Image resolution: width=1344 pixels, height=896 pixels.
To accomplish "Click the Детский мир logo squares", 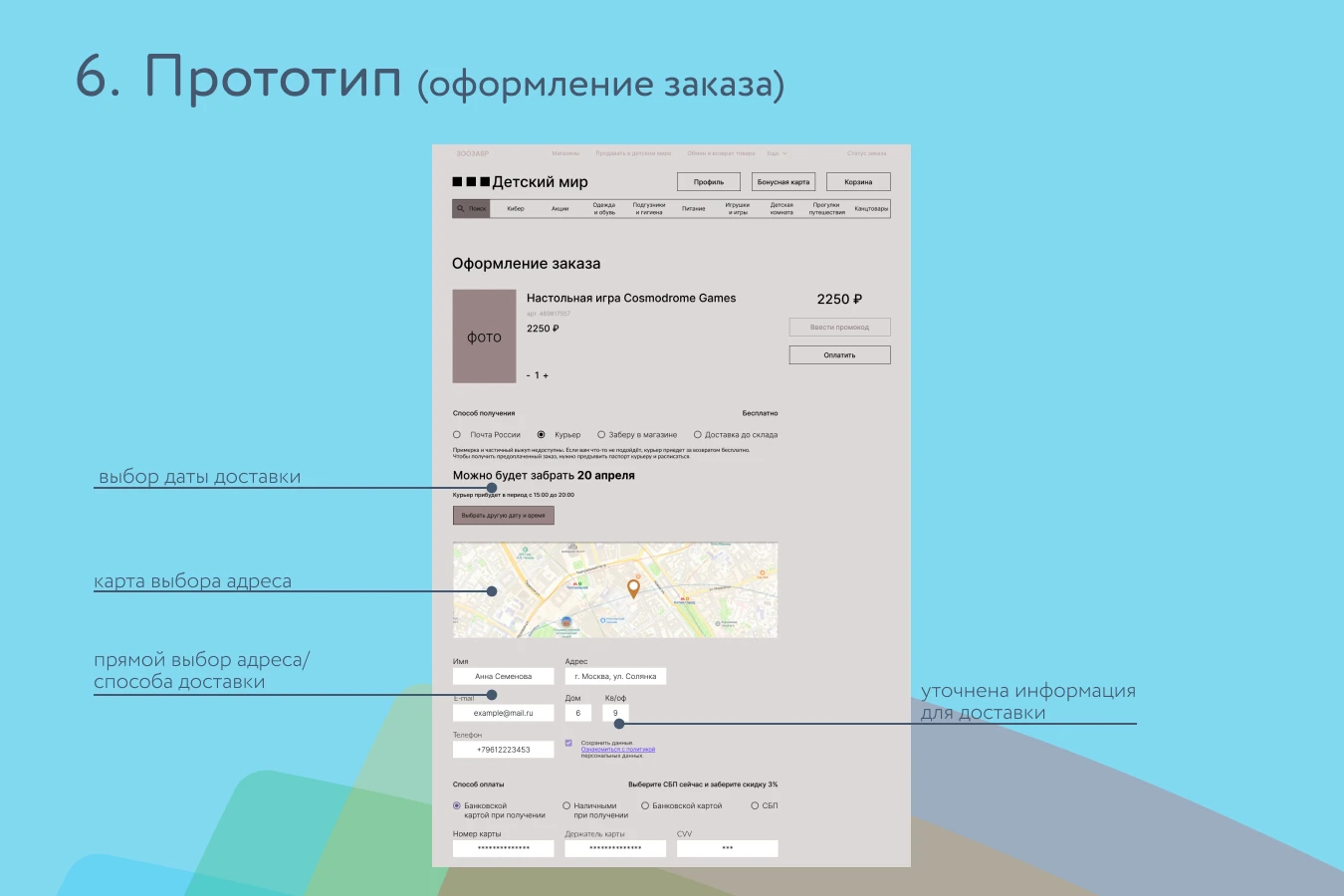I will click(x=471, y=182).
